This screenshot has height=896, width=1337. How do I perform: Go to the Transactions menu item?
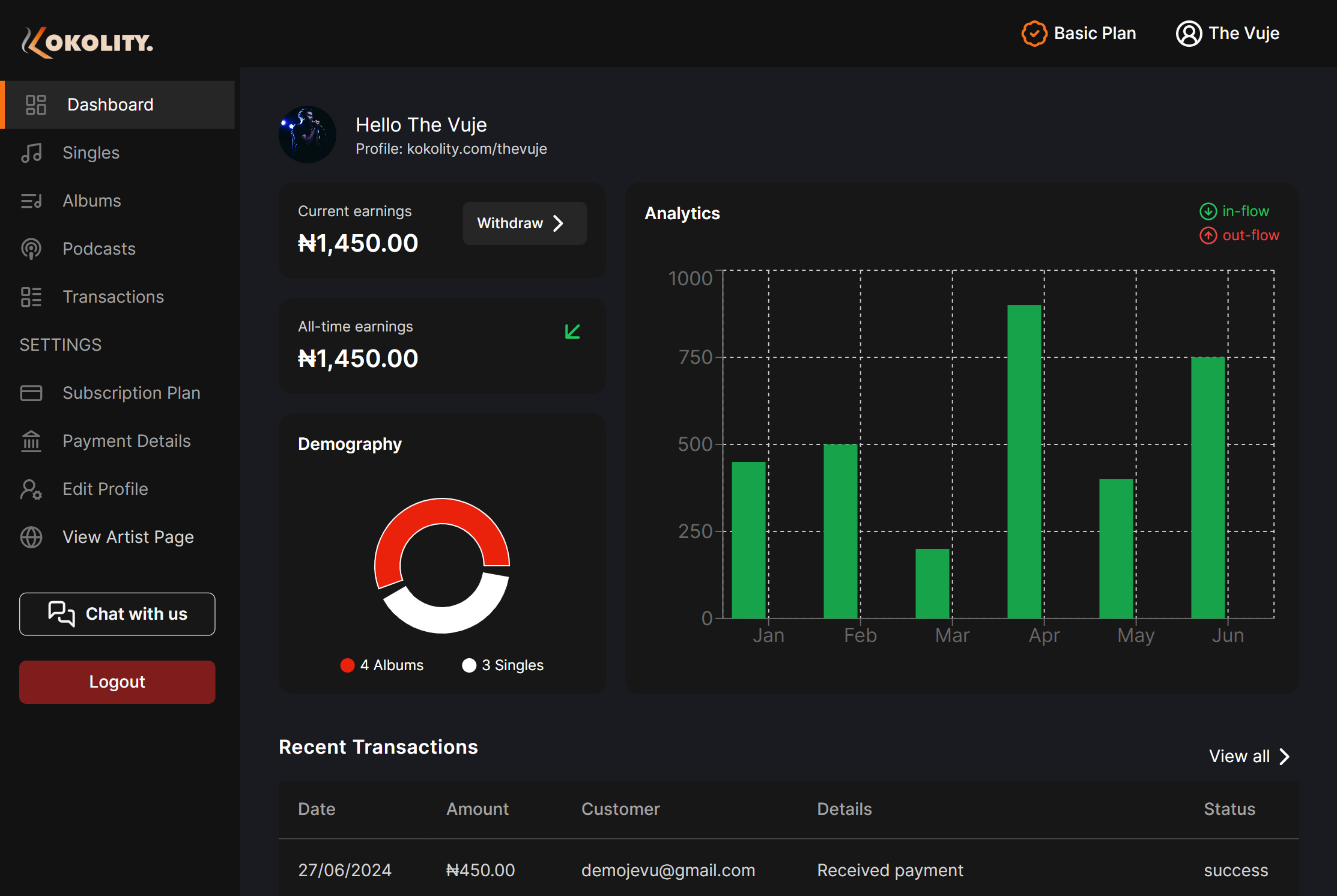click(113, 297)
